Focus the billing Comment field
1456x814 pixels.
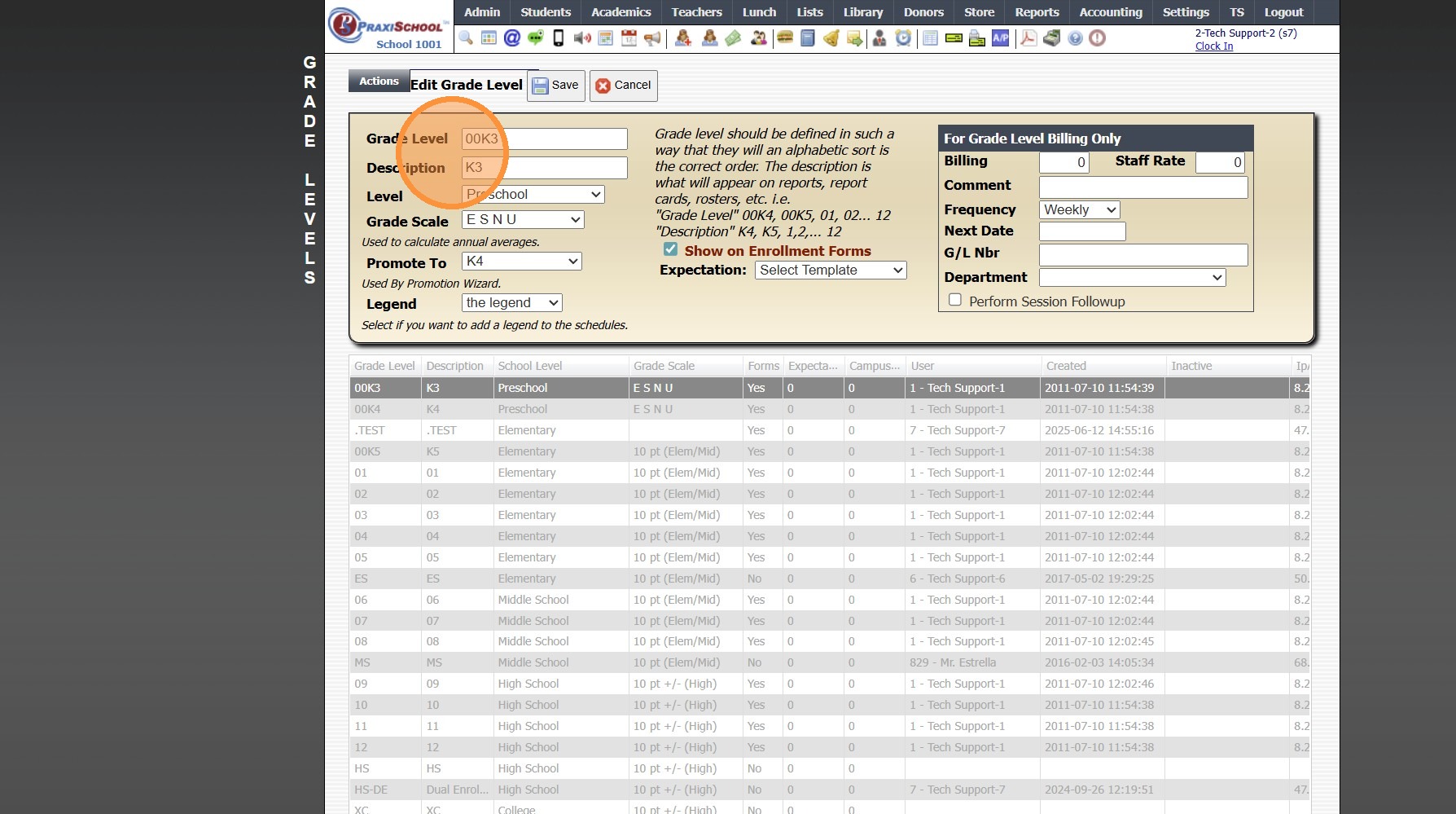[x=1143, y=187]
